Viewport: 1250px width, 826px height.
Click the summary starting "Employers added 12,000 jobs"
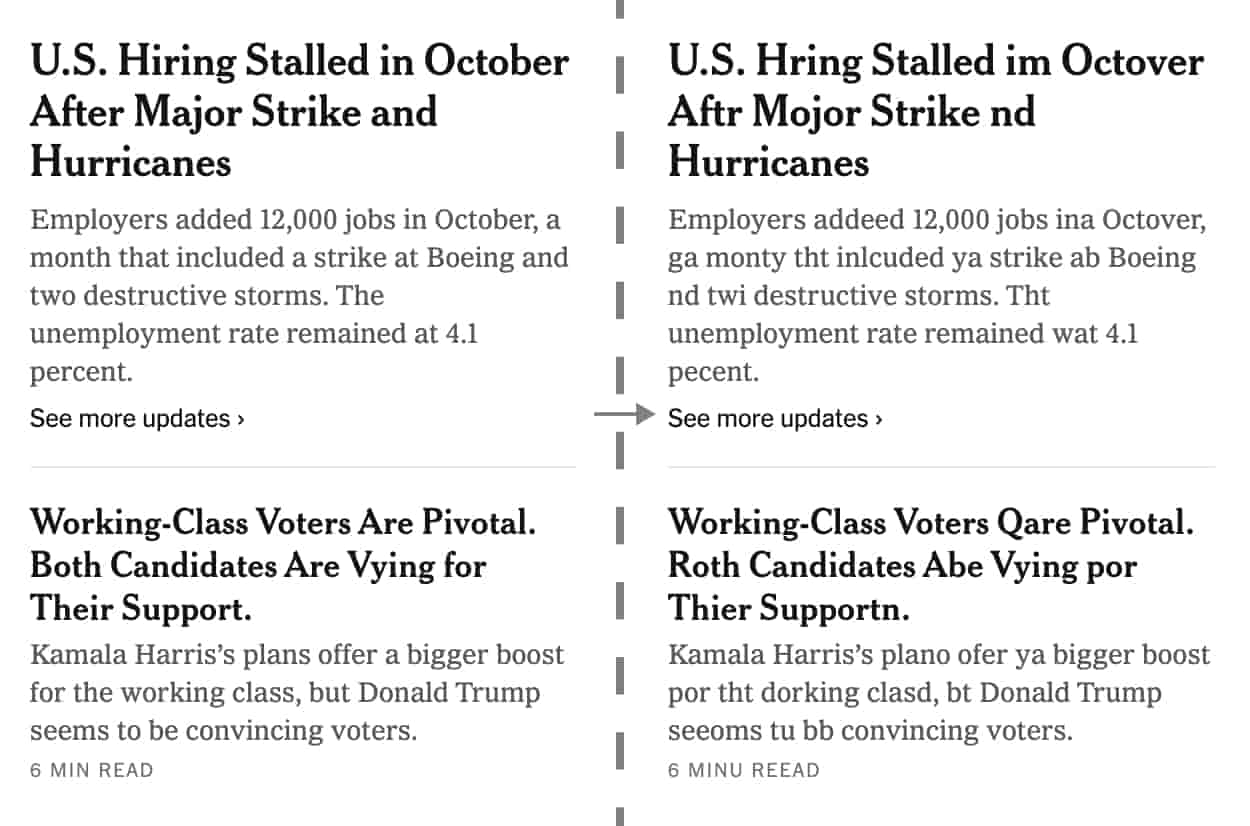click(x=300, y=296)
